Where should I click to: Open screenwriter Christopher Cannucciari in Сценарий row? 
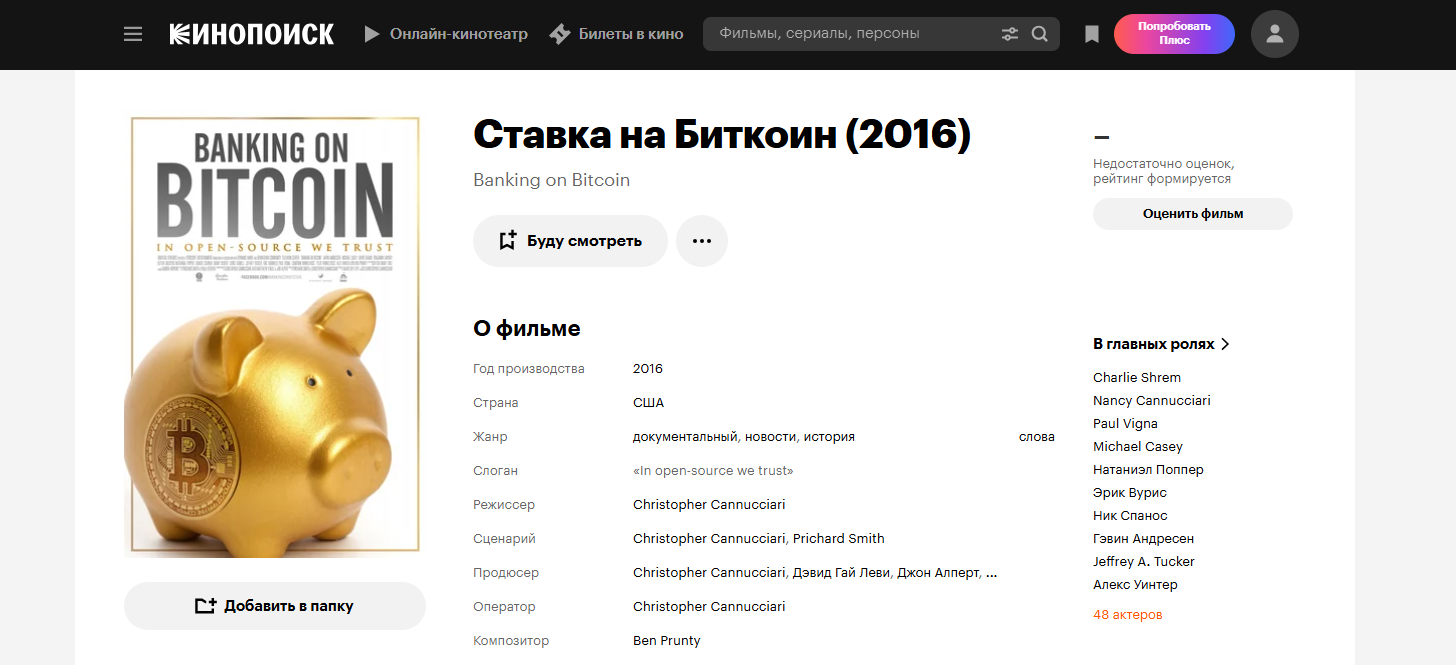(709, 539)
